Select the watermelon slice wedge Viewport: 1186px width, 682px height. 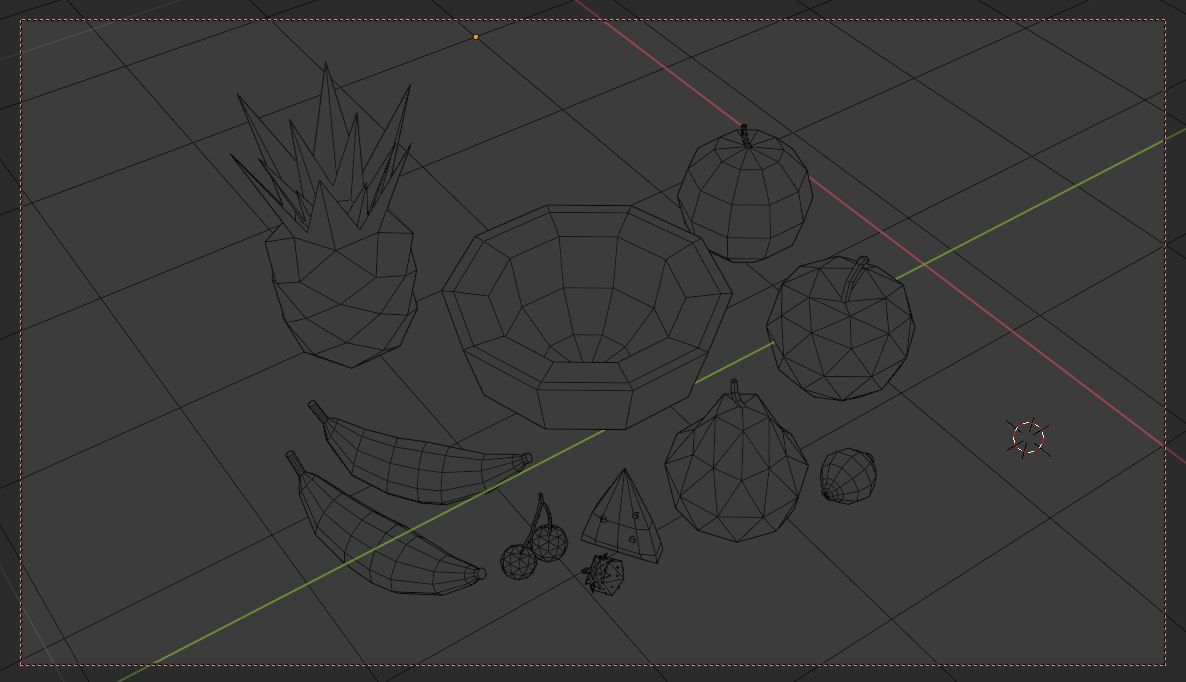coord(623,518)
